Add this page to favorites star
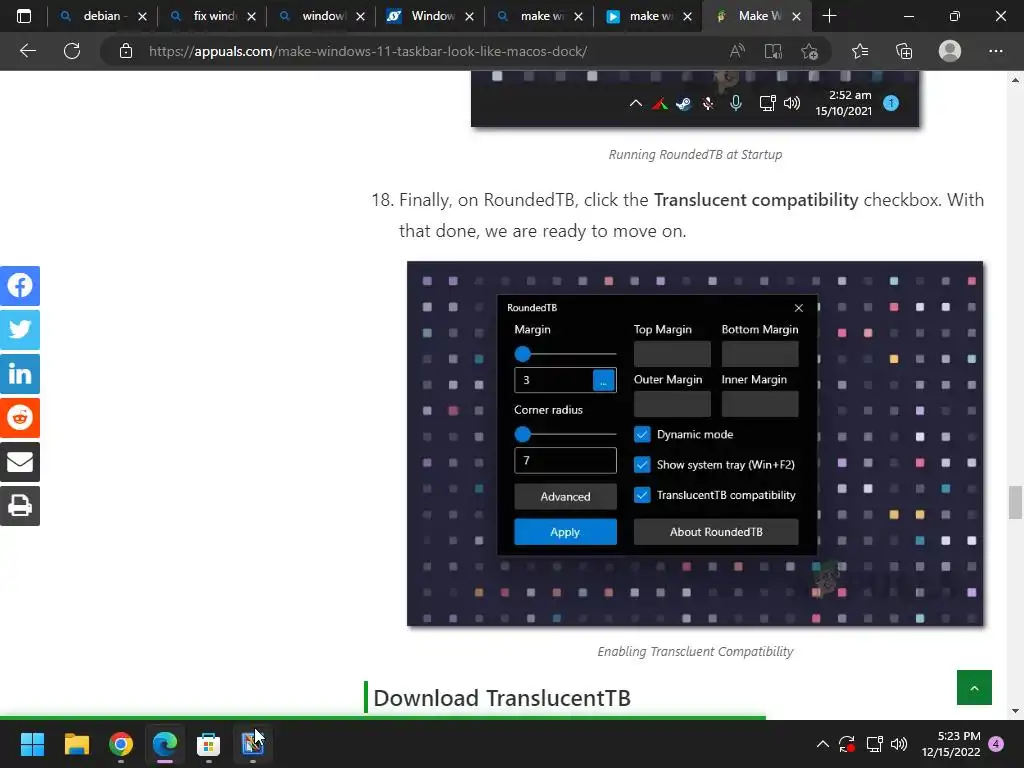Screen dimensions: 1024x768 click(809, 51)
